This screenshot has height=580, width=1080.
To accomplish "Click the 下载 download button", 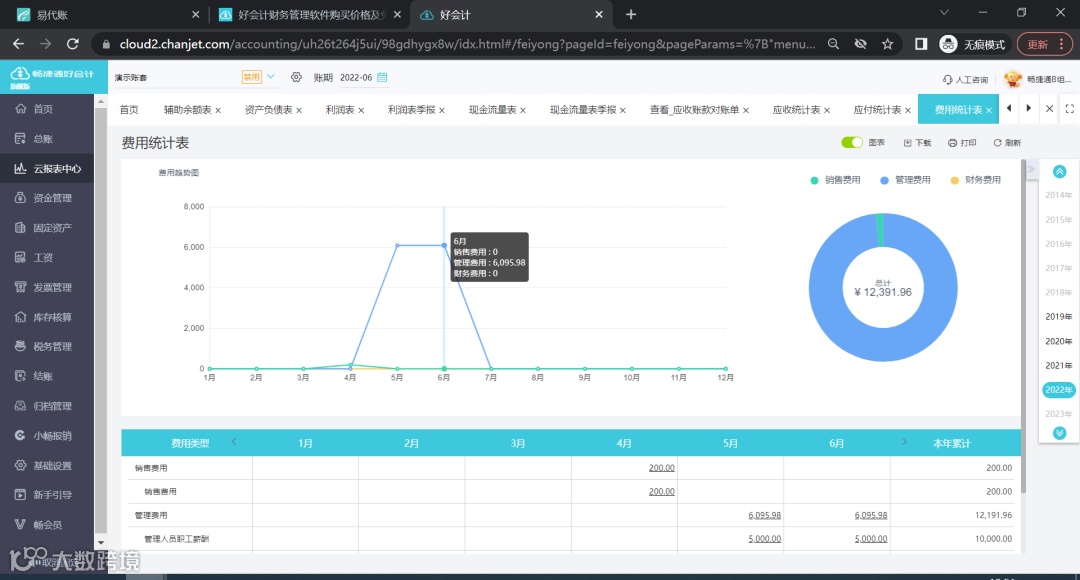I will 917,143.
